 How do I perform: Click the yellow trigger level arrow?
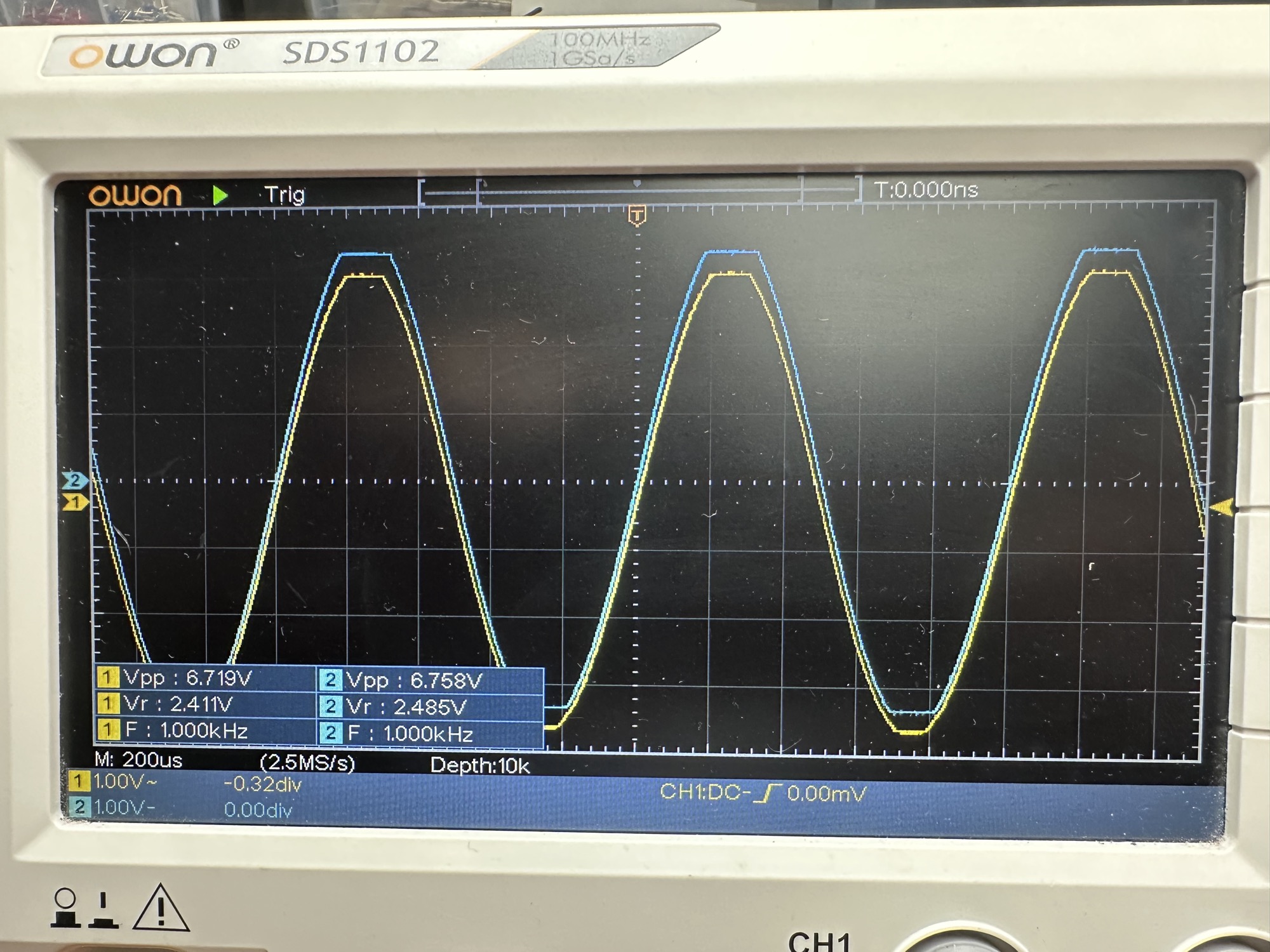click(1222, 507)
